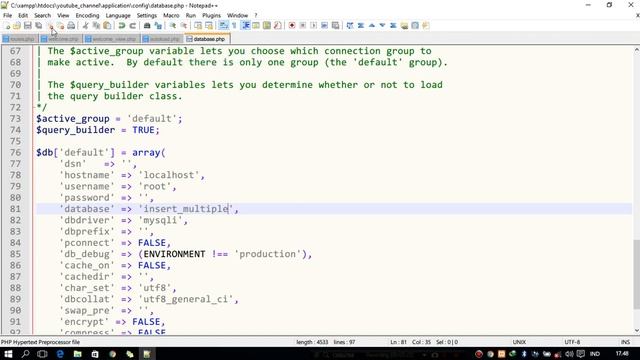The image size is (640, 360).
Task: Open the View menu
Action: pyautogui.click(x=63, y=16)
